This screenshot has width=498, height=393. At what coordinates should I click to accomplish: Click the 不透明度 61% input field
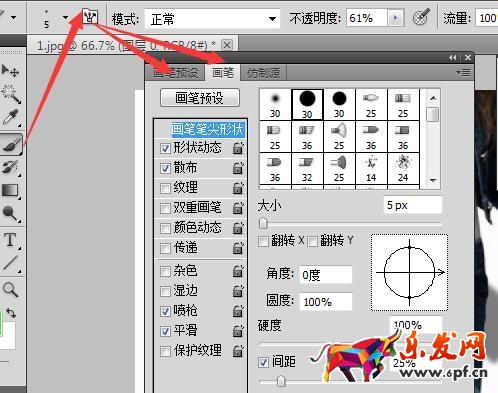coord(367,18)
